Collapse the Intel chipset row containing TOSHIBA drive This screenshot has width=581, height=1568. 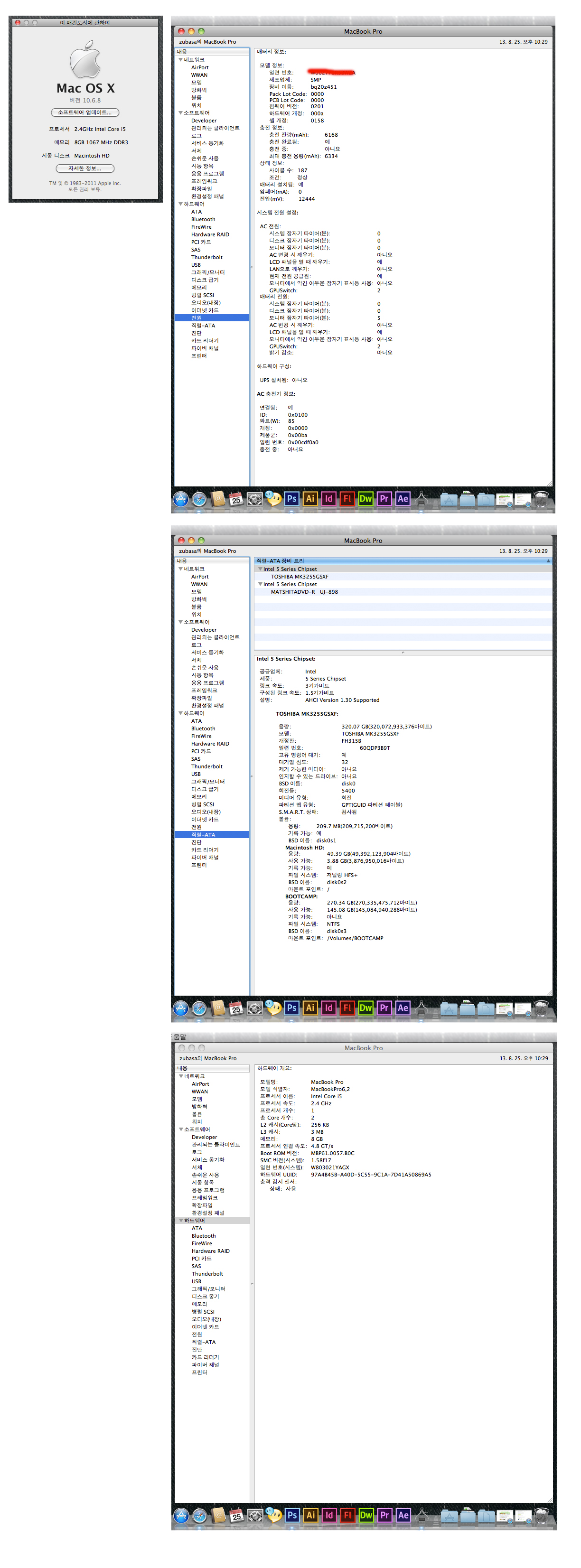pyautogui.click(x=260, y=569)
